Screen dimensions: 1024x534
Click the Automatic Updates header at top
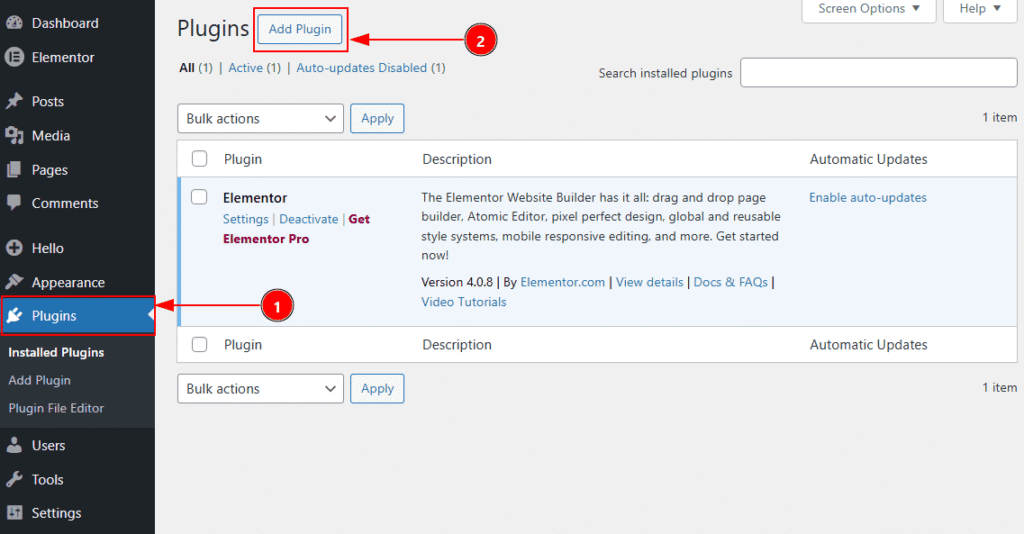click(x=869, y=159)
